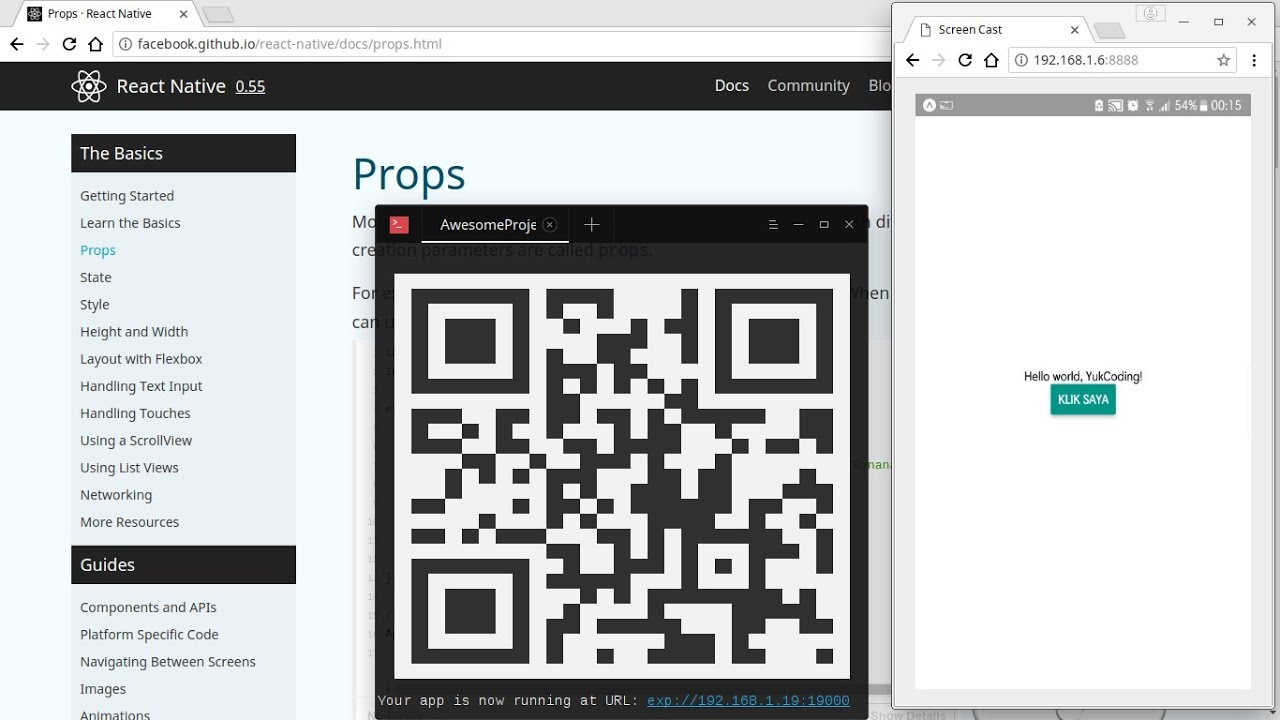
Task: Open Getting Started in sidebar
Action: (x=127, y=196)
